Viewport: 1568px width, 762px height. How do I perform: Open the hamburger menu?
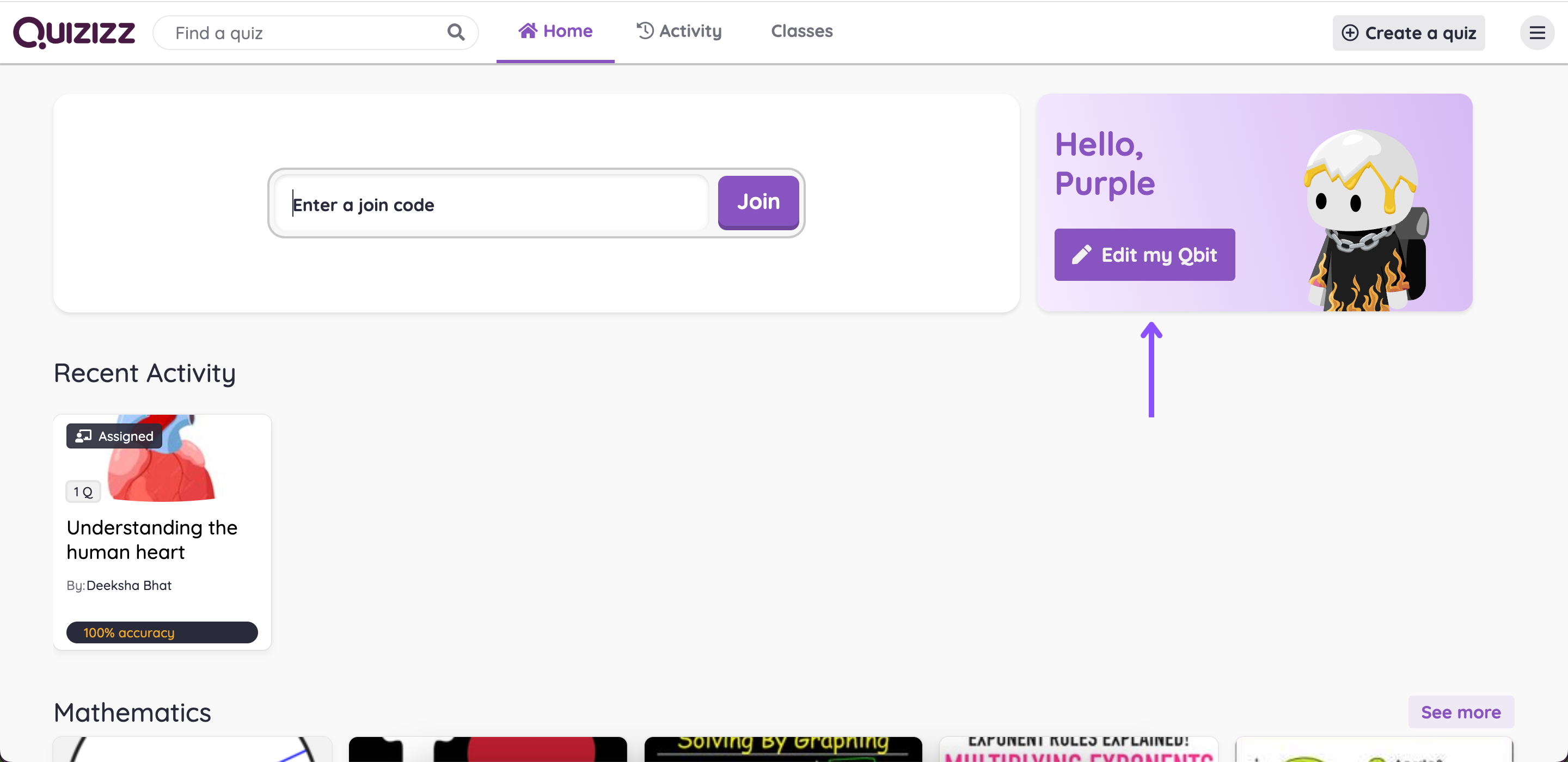1537,33
